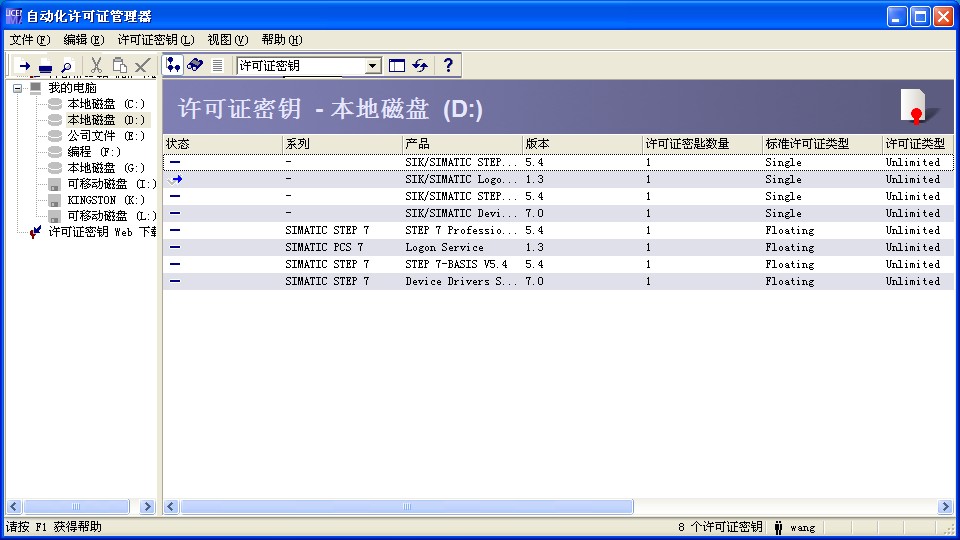
Task: Click the transfer license key arrow icon
Action: [25, 66]
